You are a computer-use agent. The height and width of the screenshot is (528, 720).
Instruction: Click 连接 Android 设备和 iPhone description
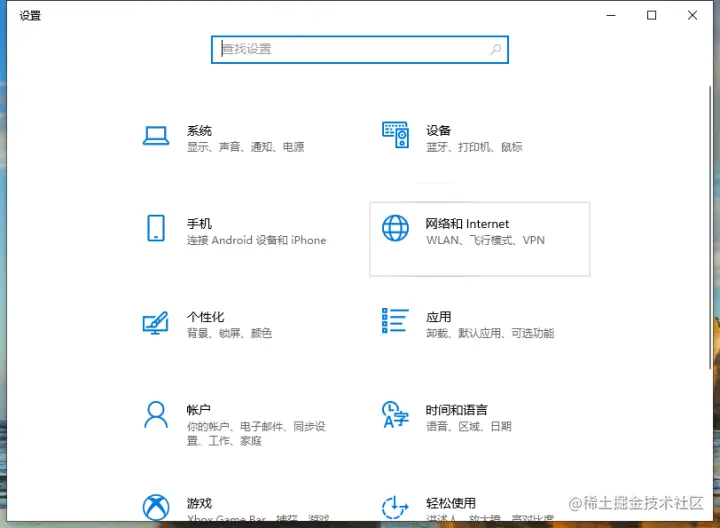click(256, 240)
